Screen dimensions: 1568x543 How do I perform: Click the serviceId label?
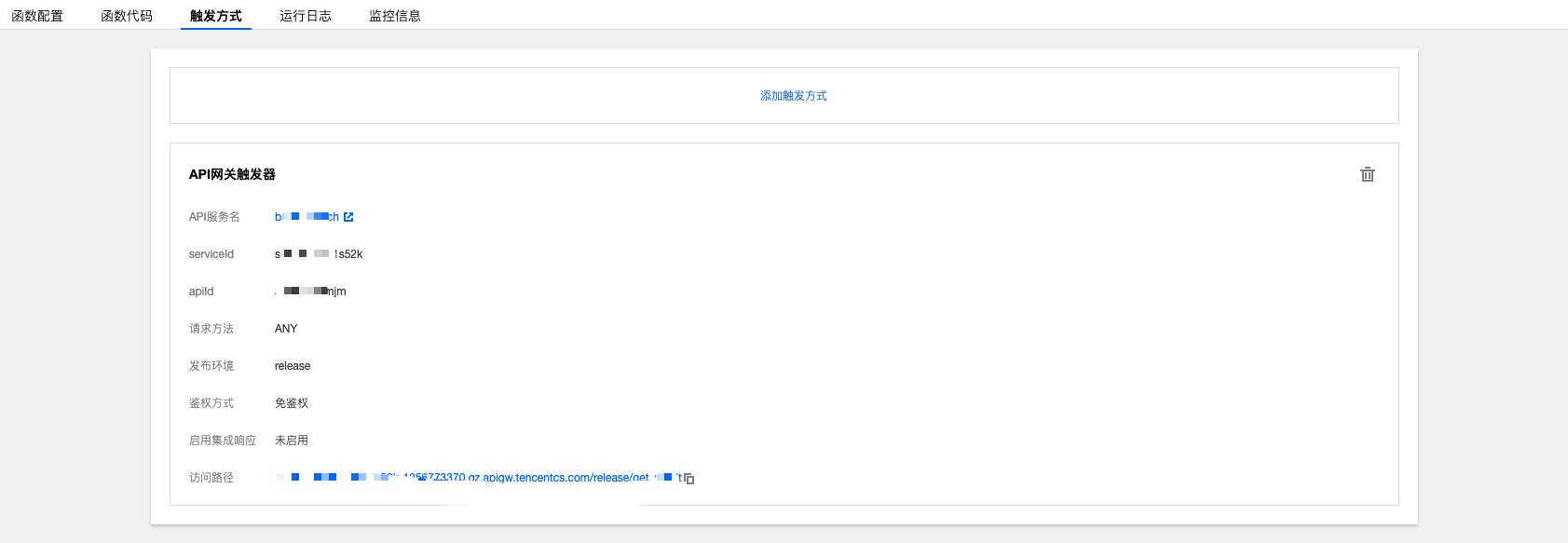211,254
